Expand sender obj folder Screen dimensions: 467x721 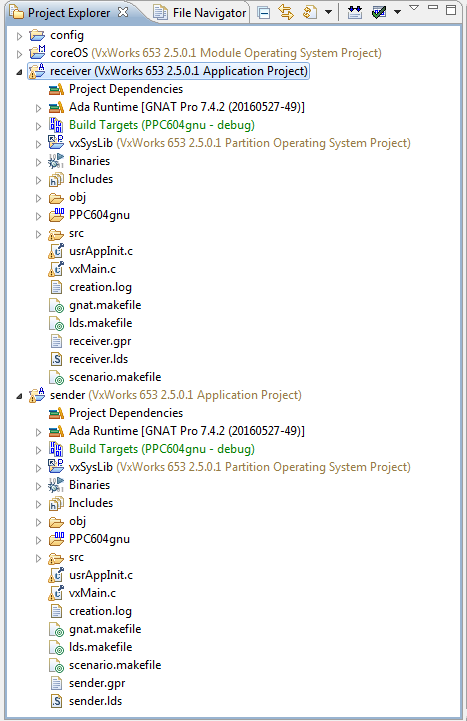pyautogui.click(x=39, y=522)
